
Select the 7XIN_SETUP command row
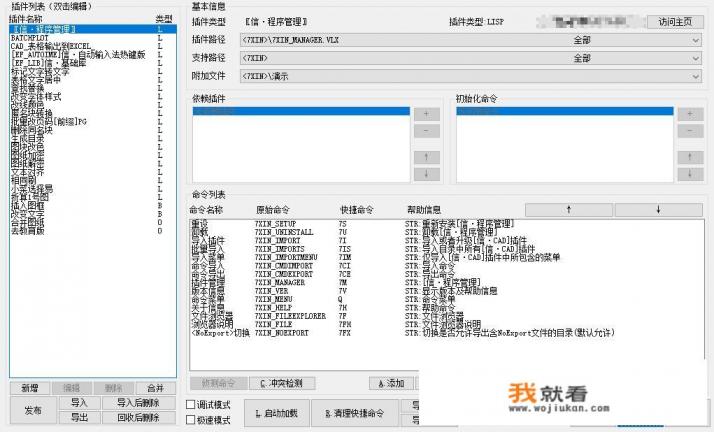(x=446, y=224)
